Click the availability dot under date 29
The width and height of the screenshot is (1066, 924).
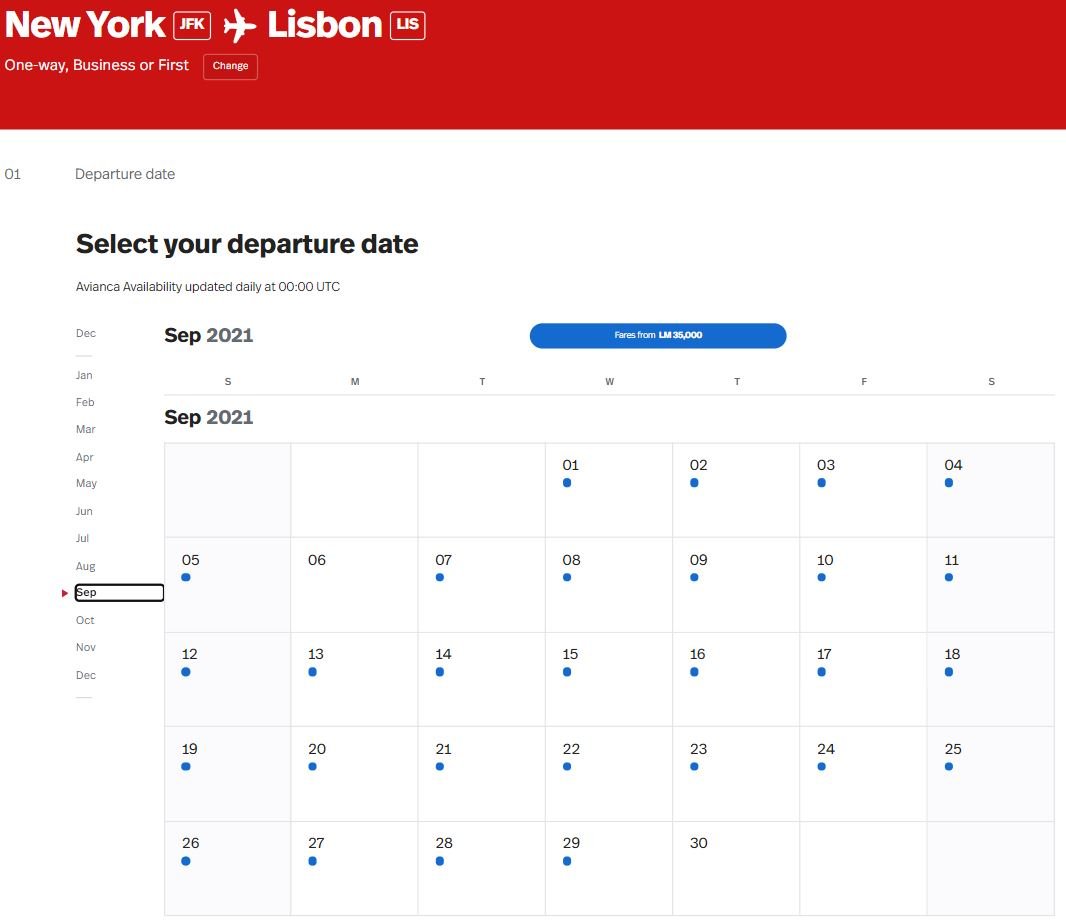(567, 861)
